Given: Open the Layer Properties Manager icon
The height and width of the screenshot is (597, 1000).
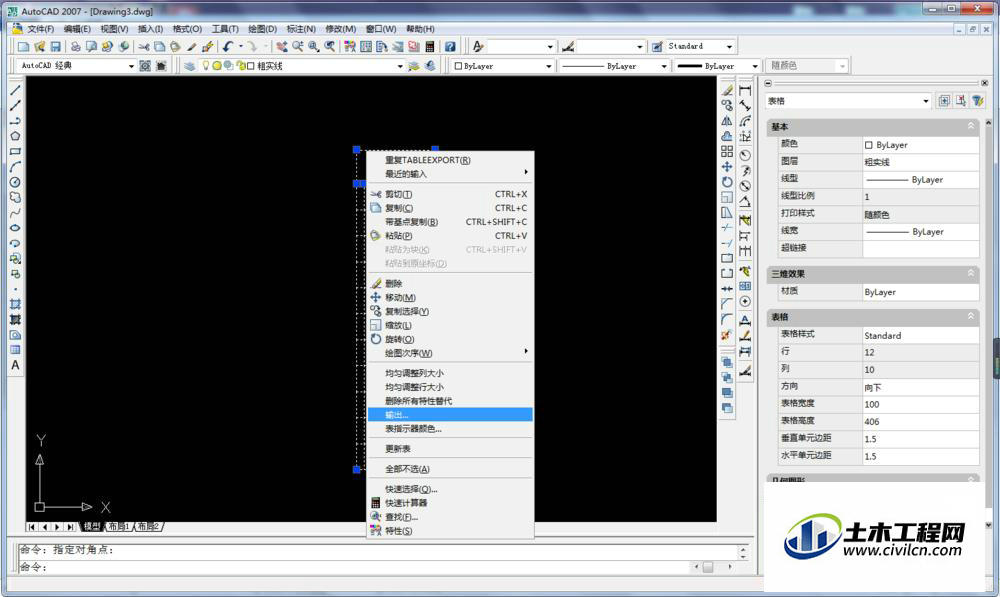Looking at the screenshot, I should [189, 66].
